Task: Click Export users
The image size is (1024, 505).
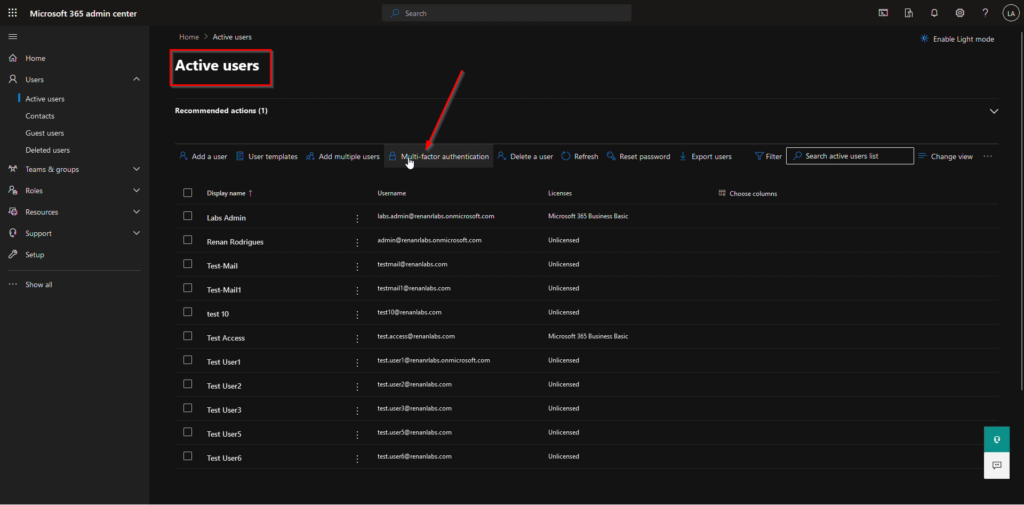Action: [705, 157]
